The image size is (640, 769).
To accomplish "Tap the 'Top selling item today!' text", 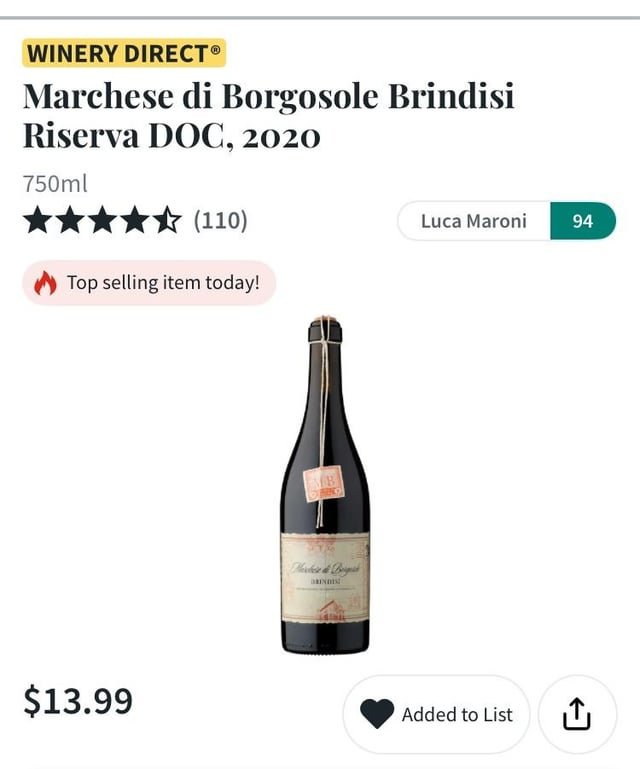I will 163,283.
